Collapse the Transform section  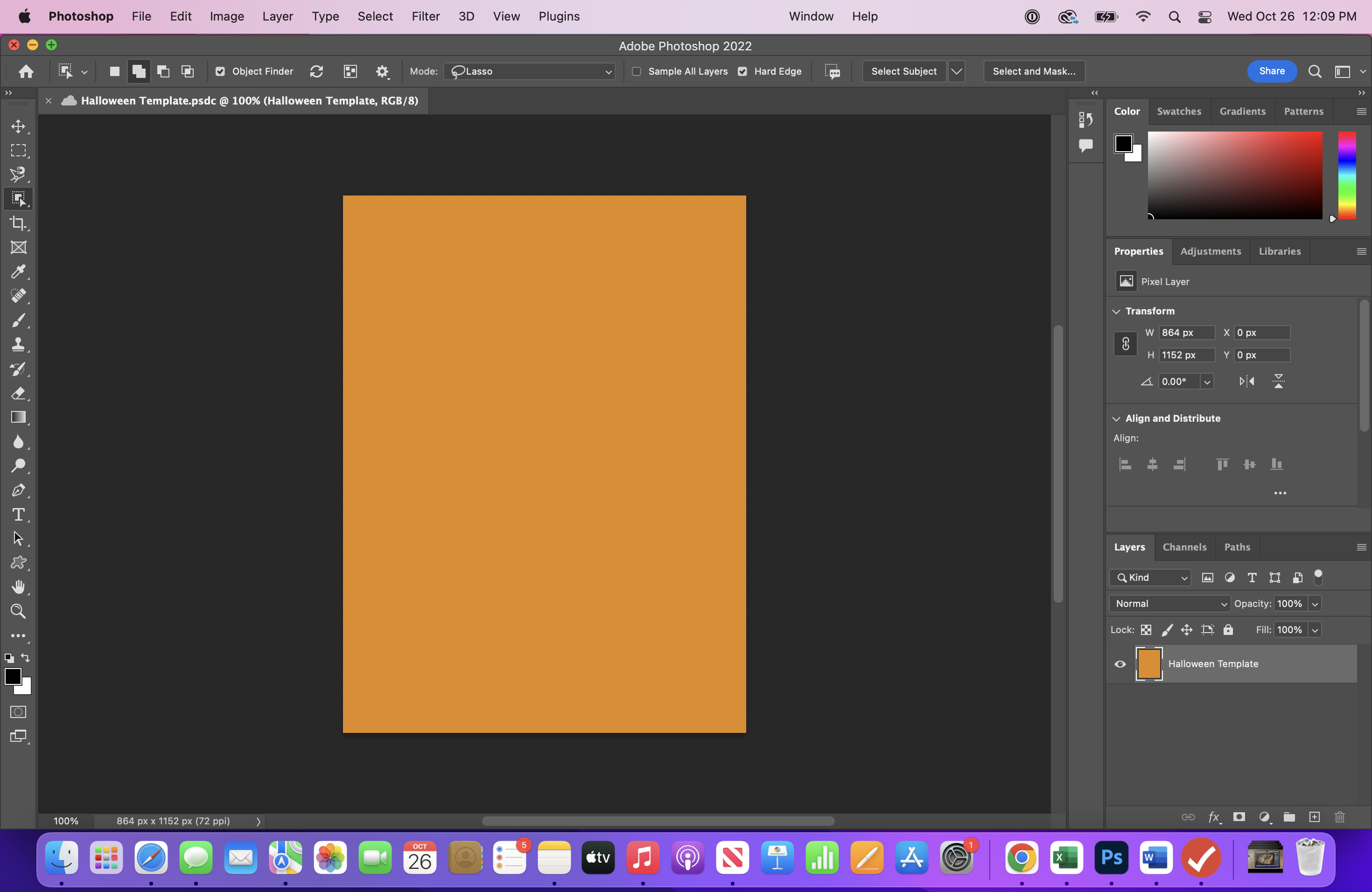tap(1117, 311)
